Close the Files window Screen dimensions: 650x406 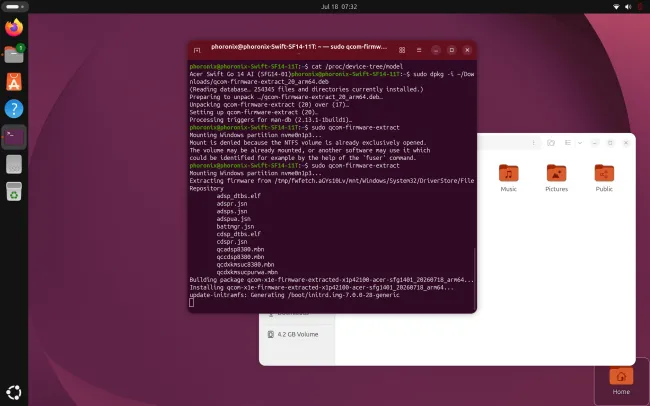pos(626,143)
